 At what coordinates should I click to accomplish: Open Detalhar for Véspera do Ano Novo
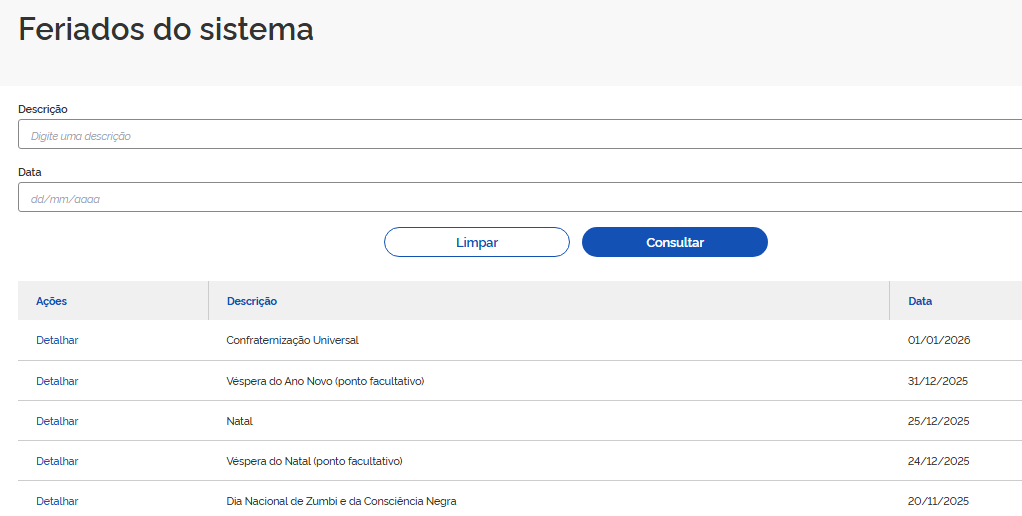[57, 381]
